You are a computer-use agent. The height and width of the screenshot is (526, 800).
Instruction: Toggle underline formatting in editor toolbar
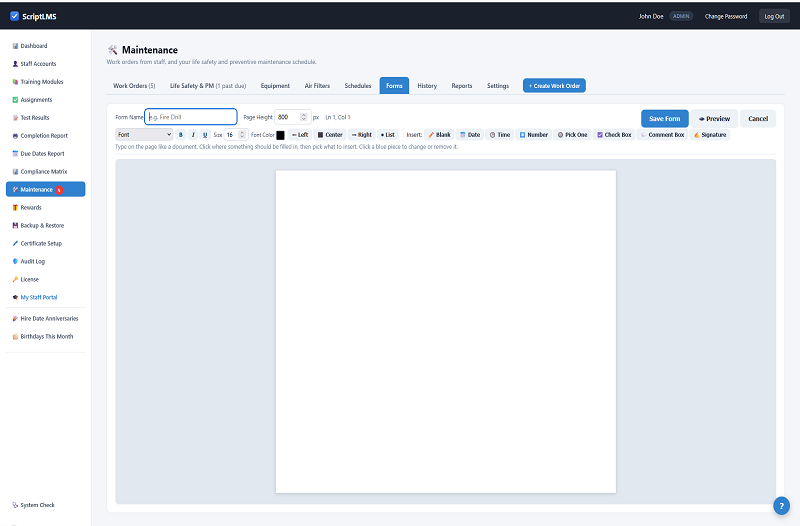[x=205, y=135]
